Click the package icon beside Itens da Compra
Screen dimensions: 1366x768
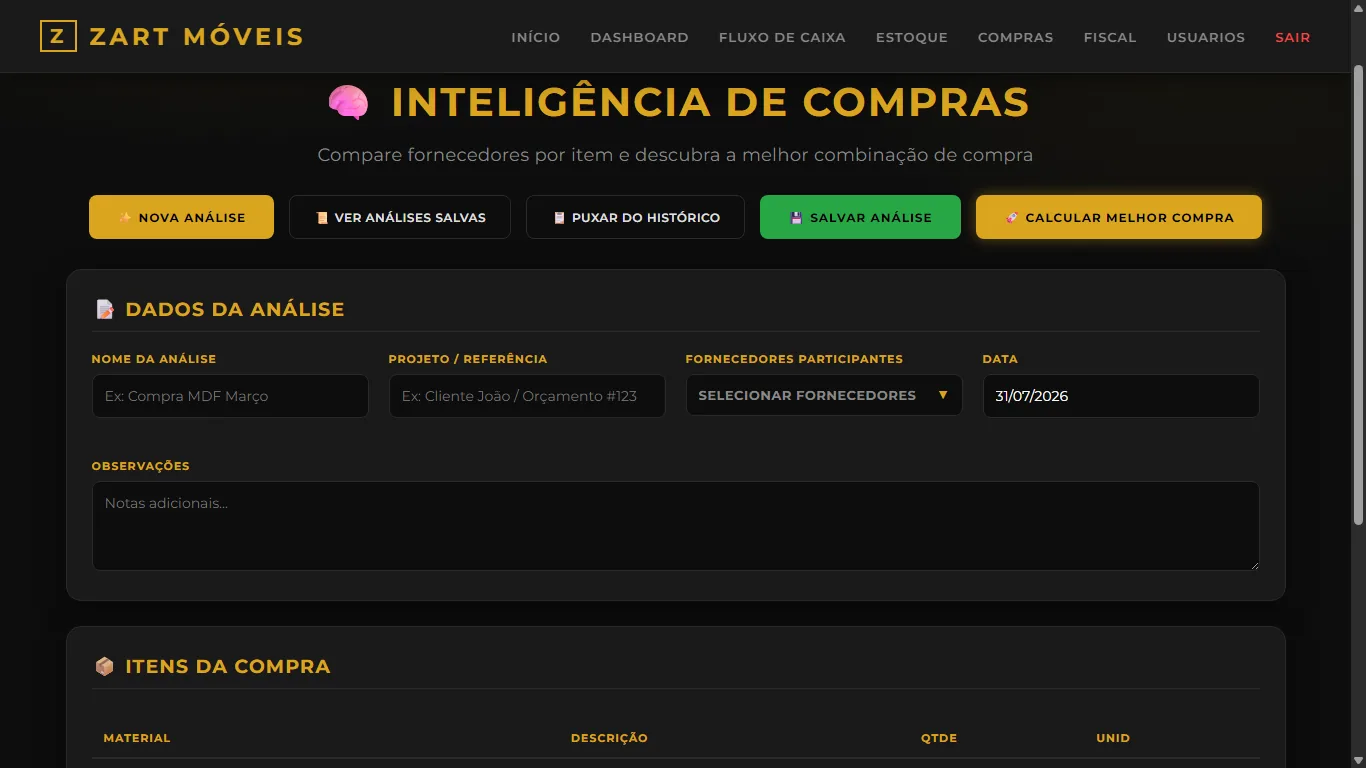(105, 667)
